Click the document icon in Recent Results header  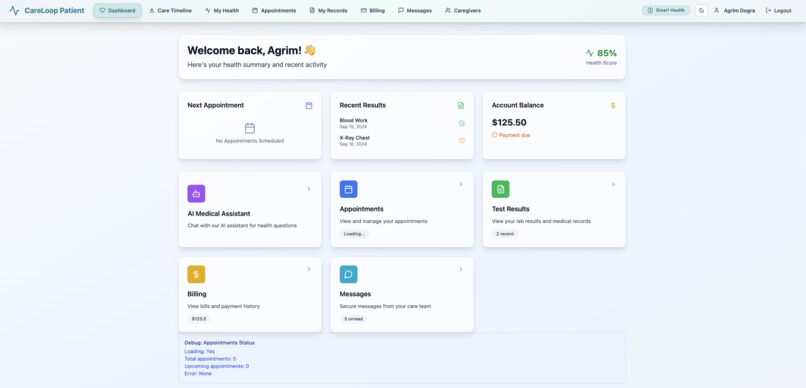point(461,105)
